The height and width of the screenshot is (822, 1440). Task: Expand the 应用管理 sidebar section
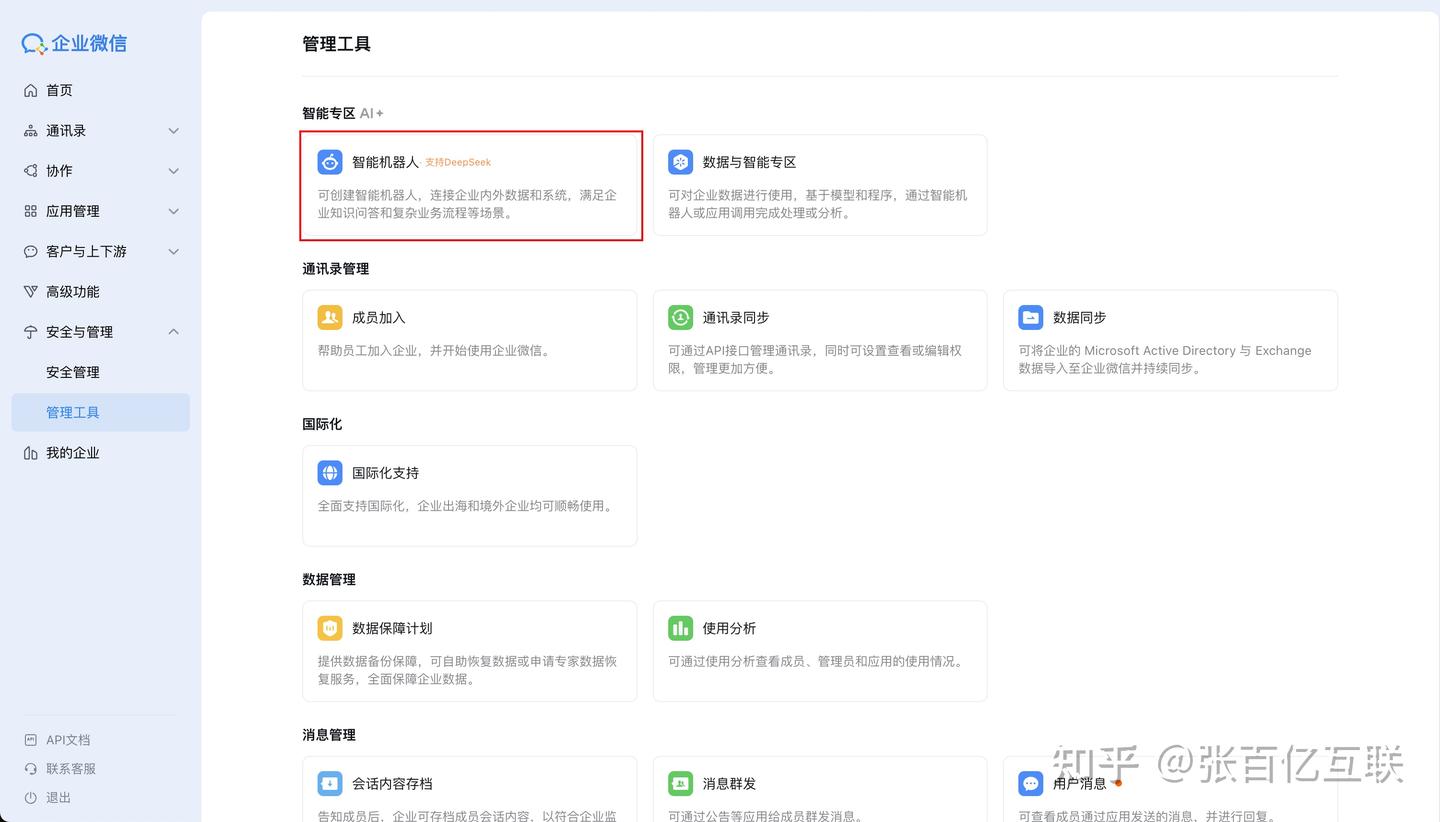[x=100, y=211]
